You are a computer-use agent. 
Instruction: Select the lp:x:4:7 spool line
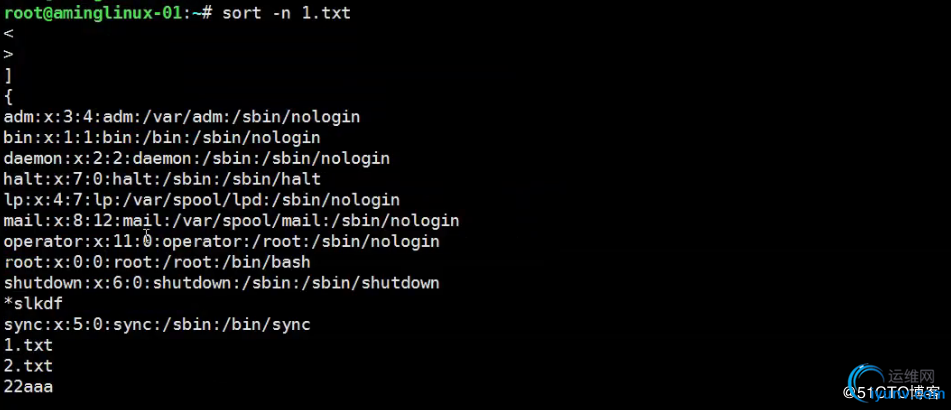tap(201, 200)
